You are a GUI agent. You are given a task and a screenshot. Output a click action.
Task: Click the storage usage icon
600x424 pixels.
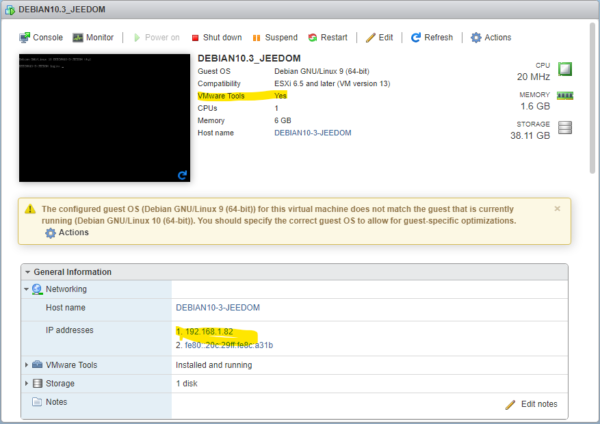pyautogui.click(x=565, y=127)
